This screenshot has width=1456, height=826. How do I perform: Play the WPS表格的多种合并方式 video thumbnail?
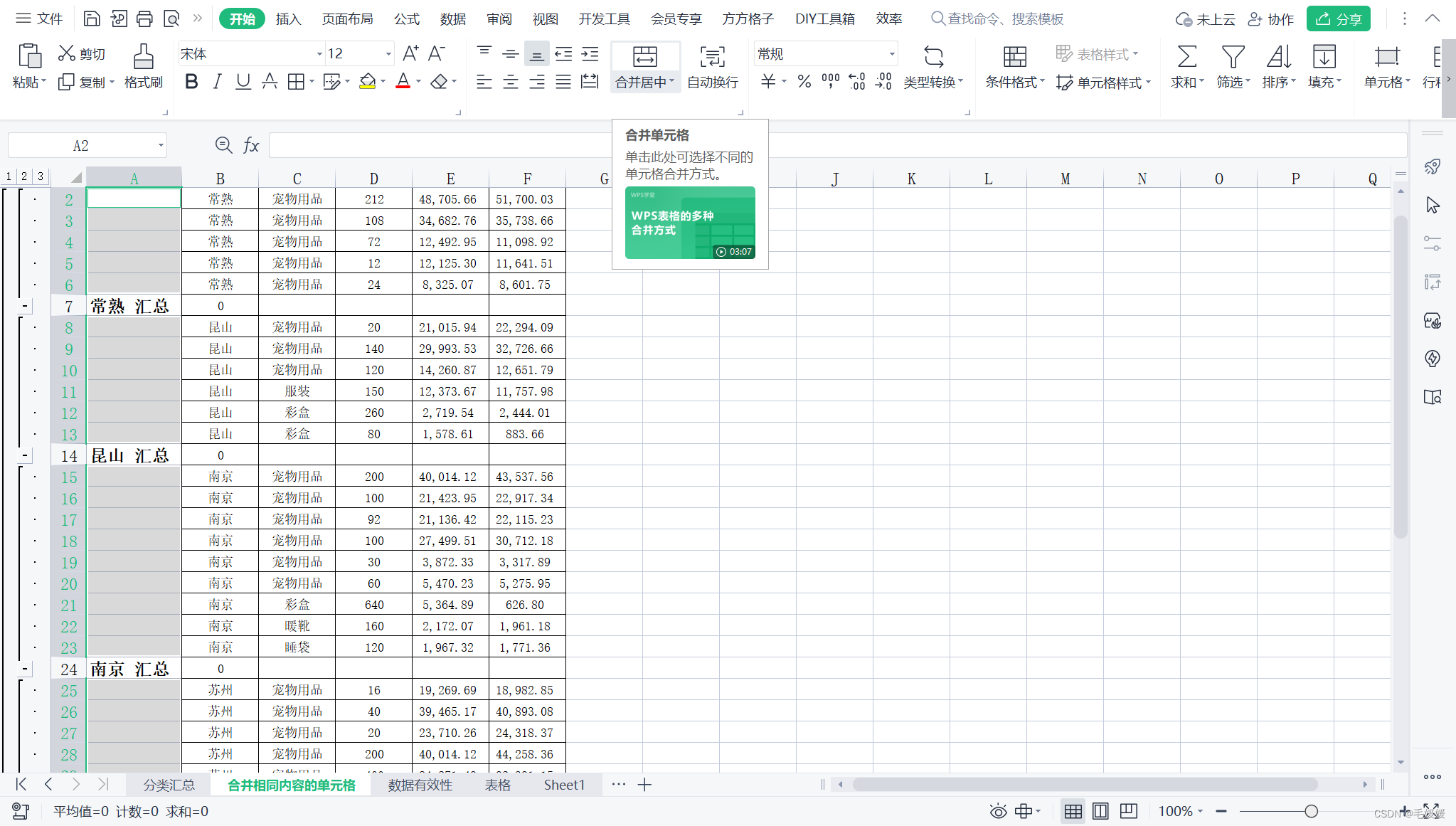pos(689,223)
